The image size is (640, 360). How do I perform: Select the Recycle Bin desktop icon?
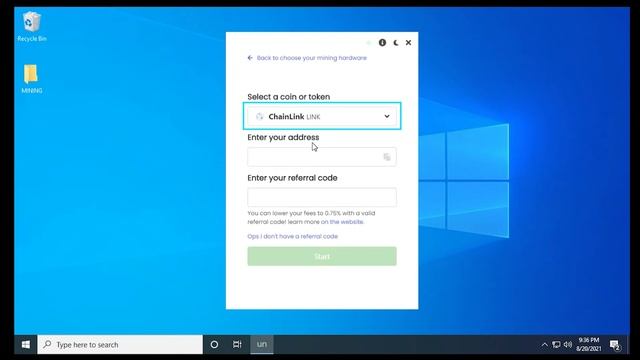coord(32,27)
